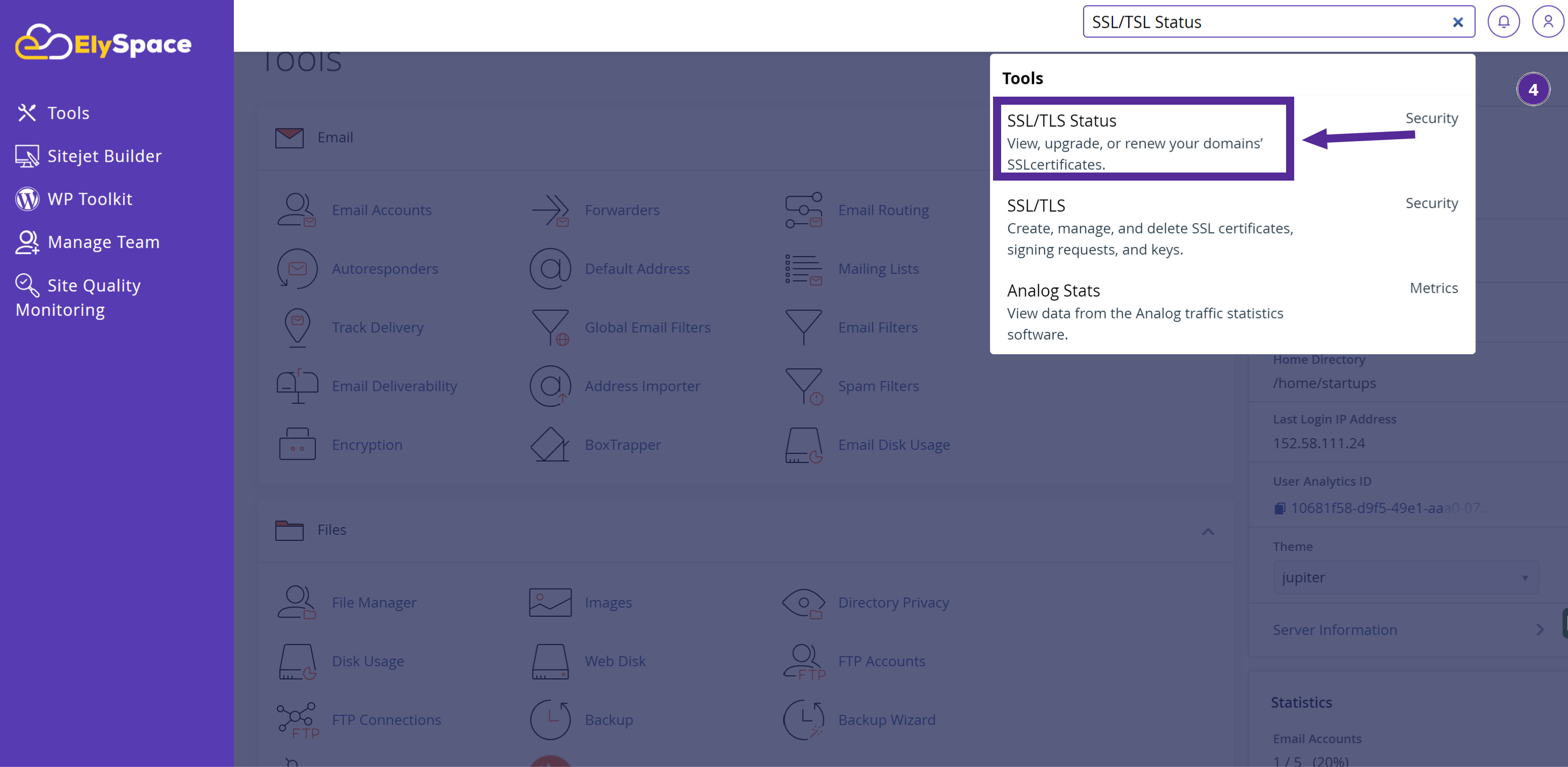The image size is (1568, 767).
Task: Select the Email Routing icon
Action: (x=805, y=210)
